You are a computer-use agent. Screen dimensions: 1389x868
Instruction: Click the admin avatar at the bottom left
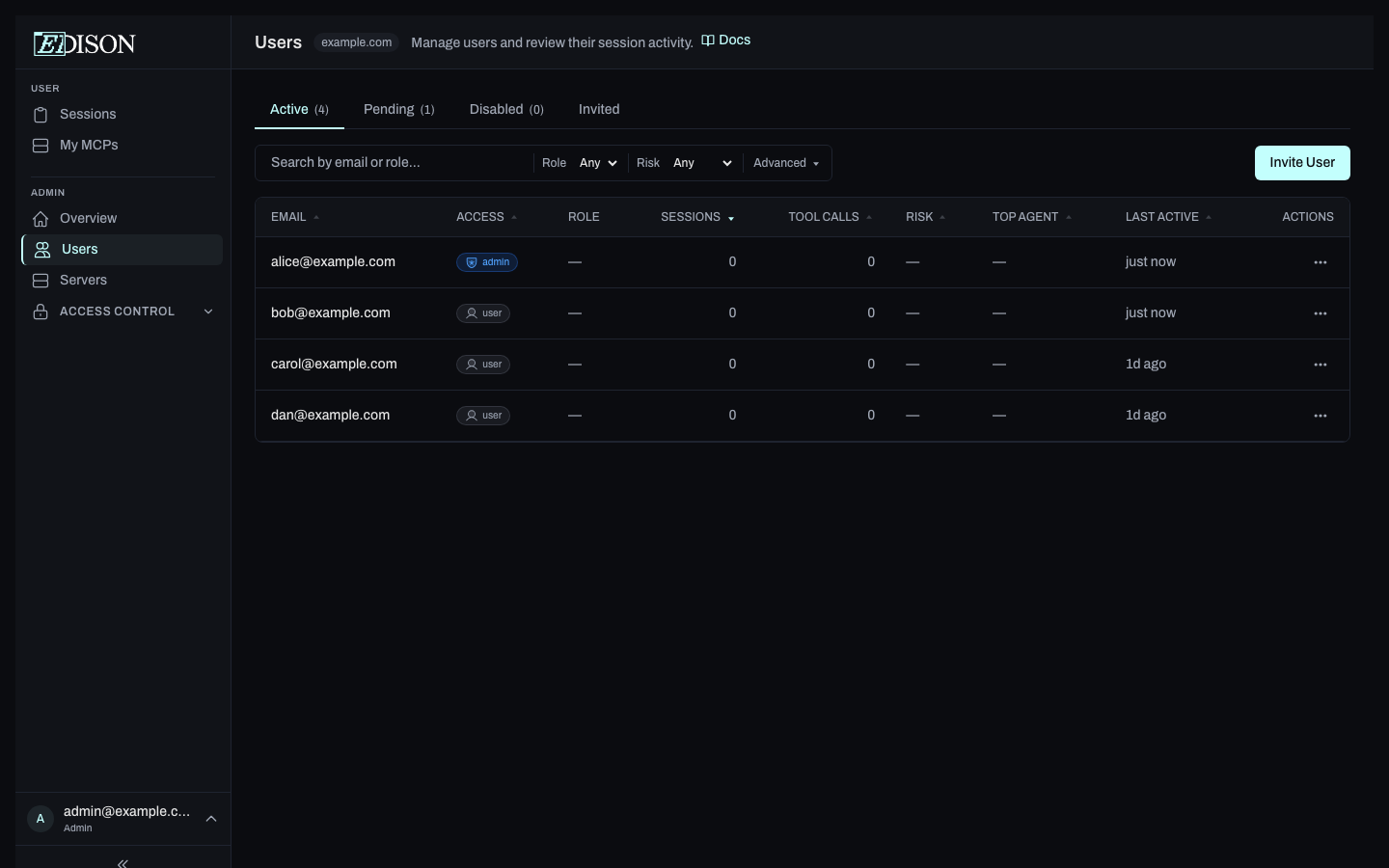(41, 819)
